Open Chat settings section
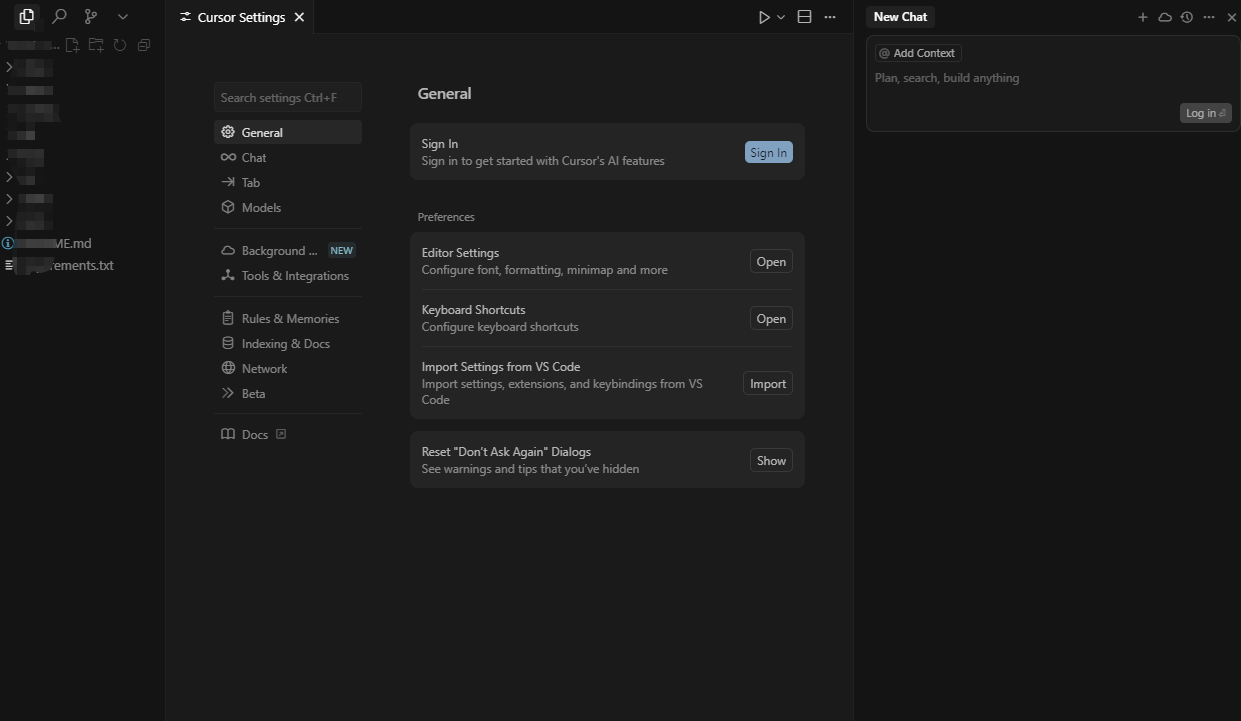This screenshot has height=721, width=1241. click(288, 157)
